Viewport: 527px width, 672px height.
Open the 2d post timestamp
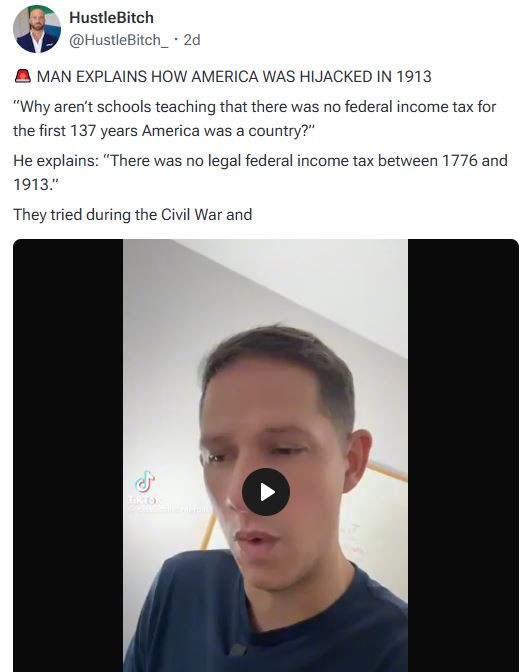click(x=192, y=40)
